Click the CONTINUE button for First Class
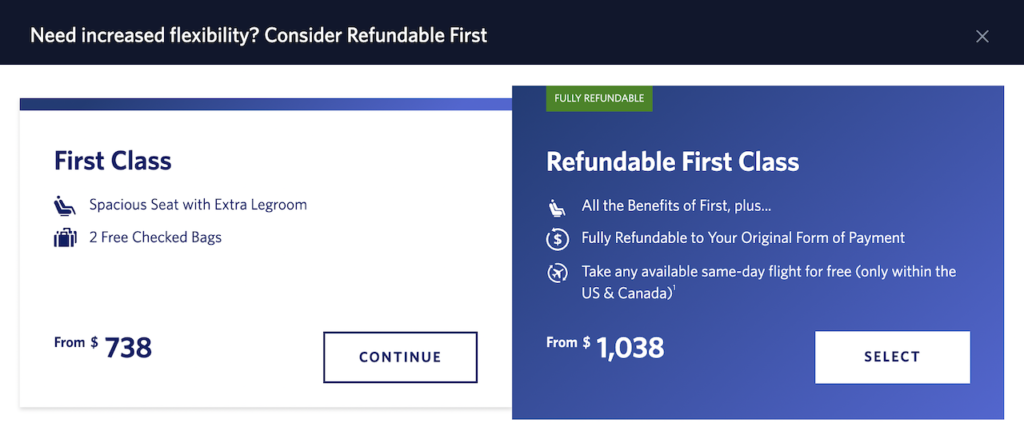Screen dimensions: 1024x443 point(400,357)
